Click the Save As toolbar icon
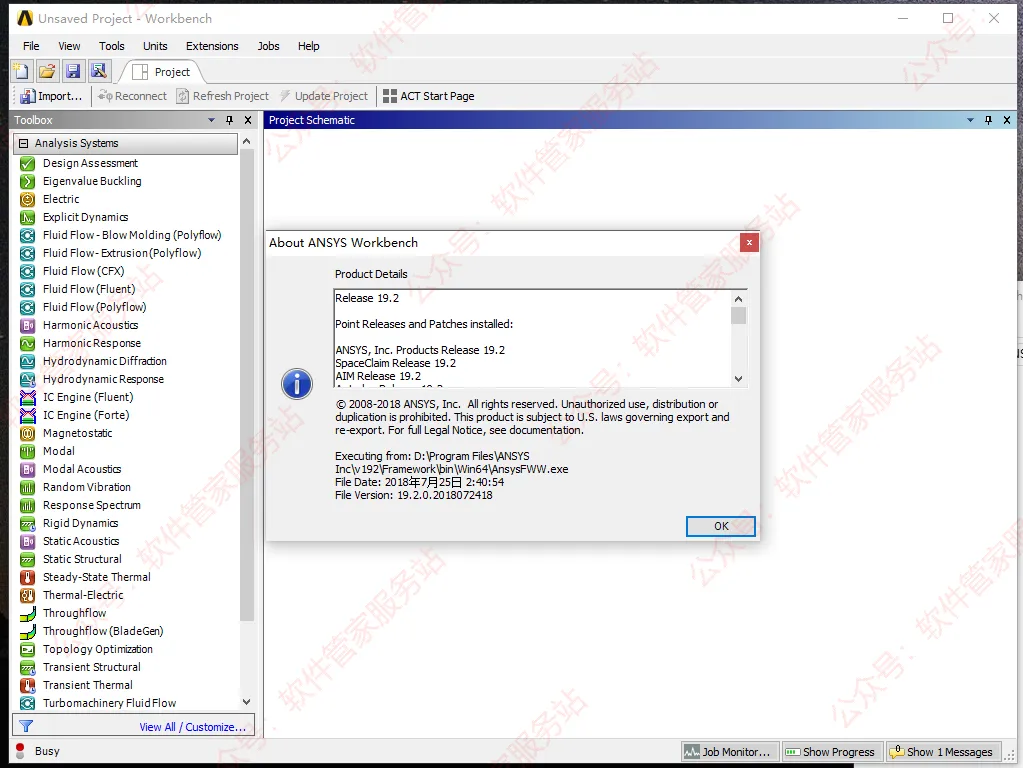Screen dimensions: 1023x768 click(99, 71)
